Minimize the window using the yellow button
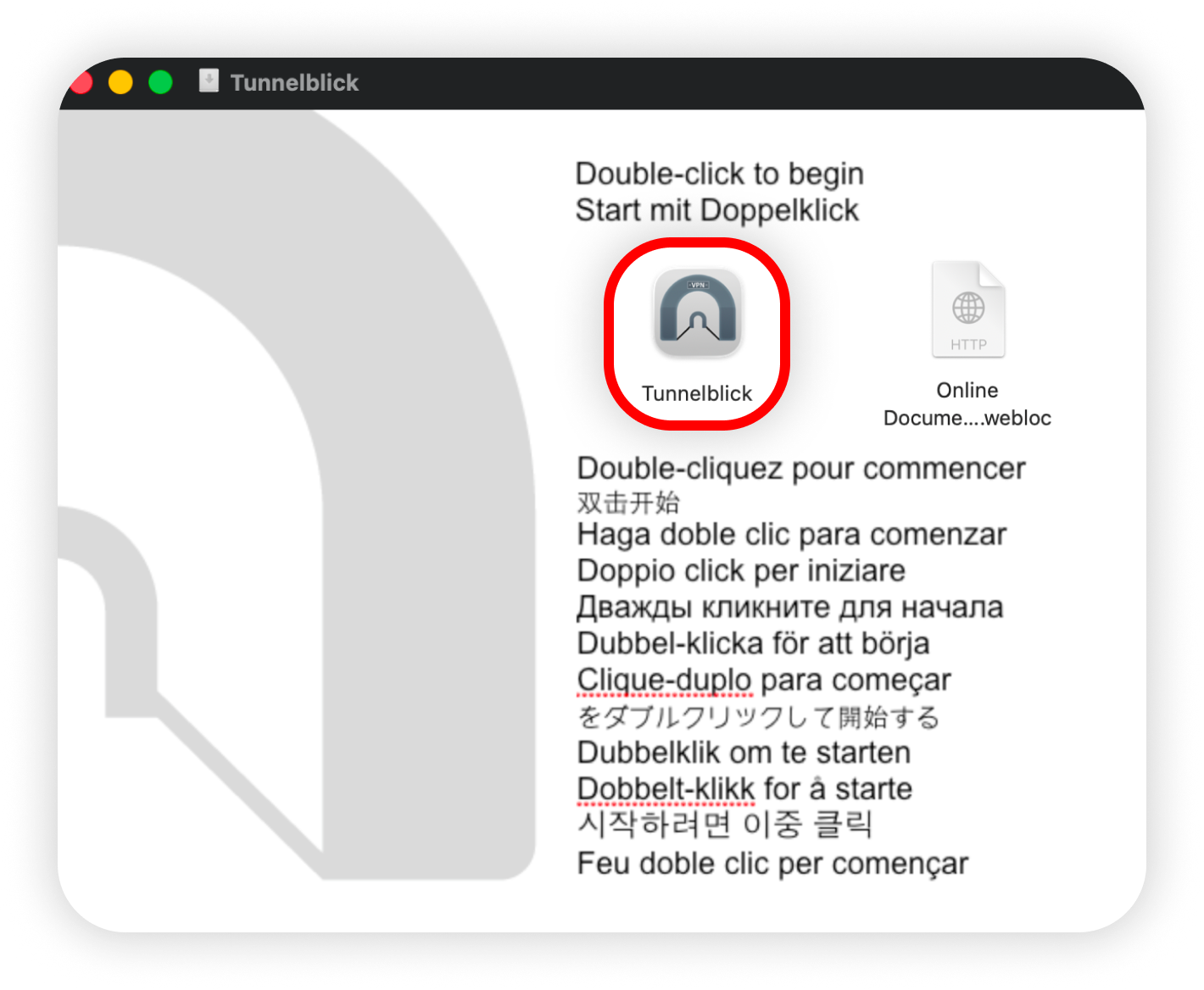The height and width of the screenshot is (990, 1204). [x=120, y=83]
